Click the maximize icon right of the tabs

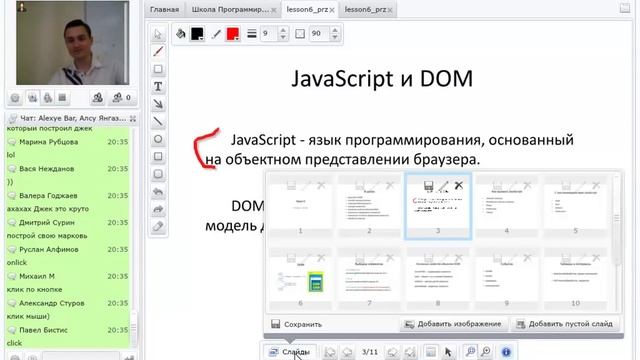coord(625,8)
